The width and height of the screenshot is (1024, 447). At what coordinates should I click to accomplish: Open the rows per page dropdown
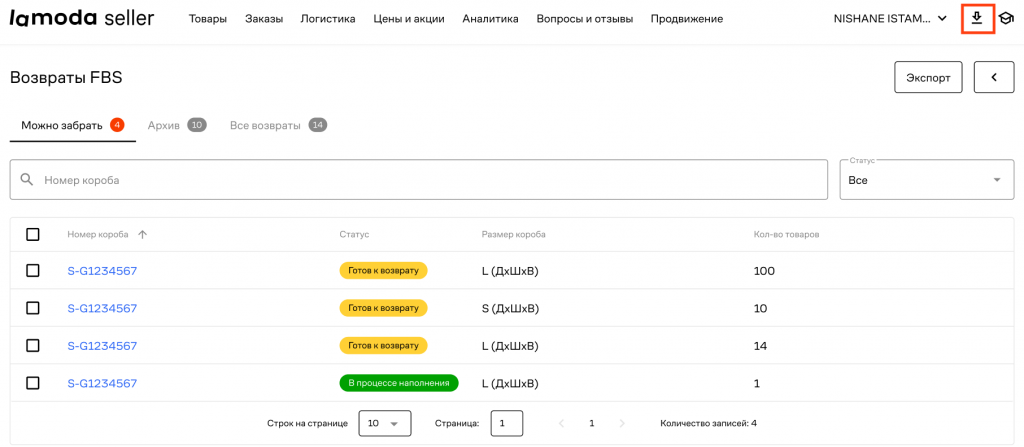tap(384, 423)
